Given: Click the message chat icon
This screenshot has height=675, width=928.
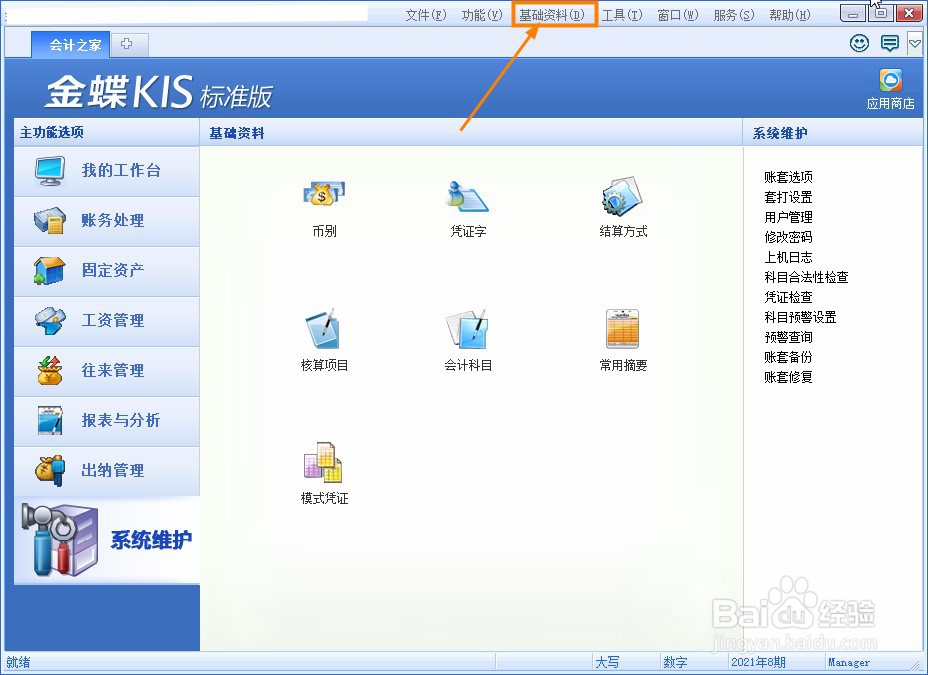Looking at the screenshot, I should [890, 43].
